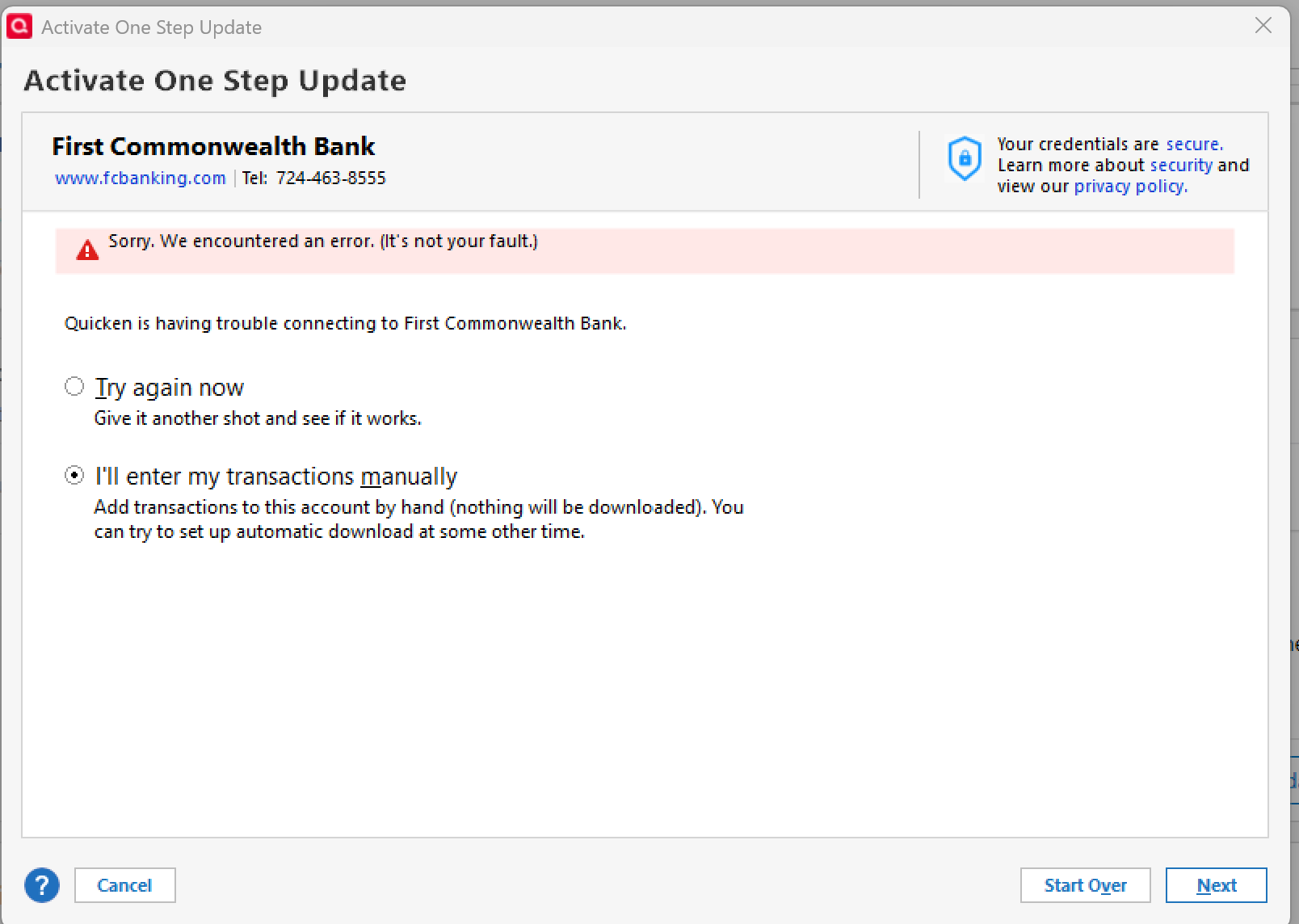Open the www.fcbanking.com link
The image size is (1299, 924).
141,178
